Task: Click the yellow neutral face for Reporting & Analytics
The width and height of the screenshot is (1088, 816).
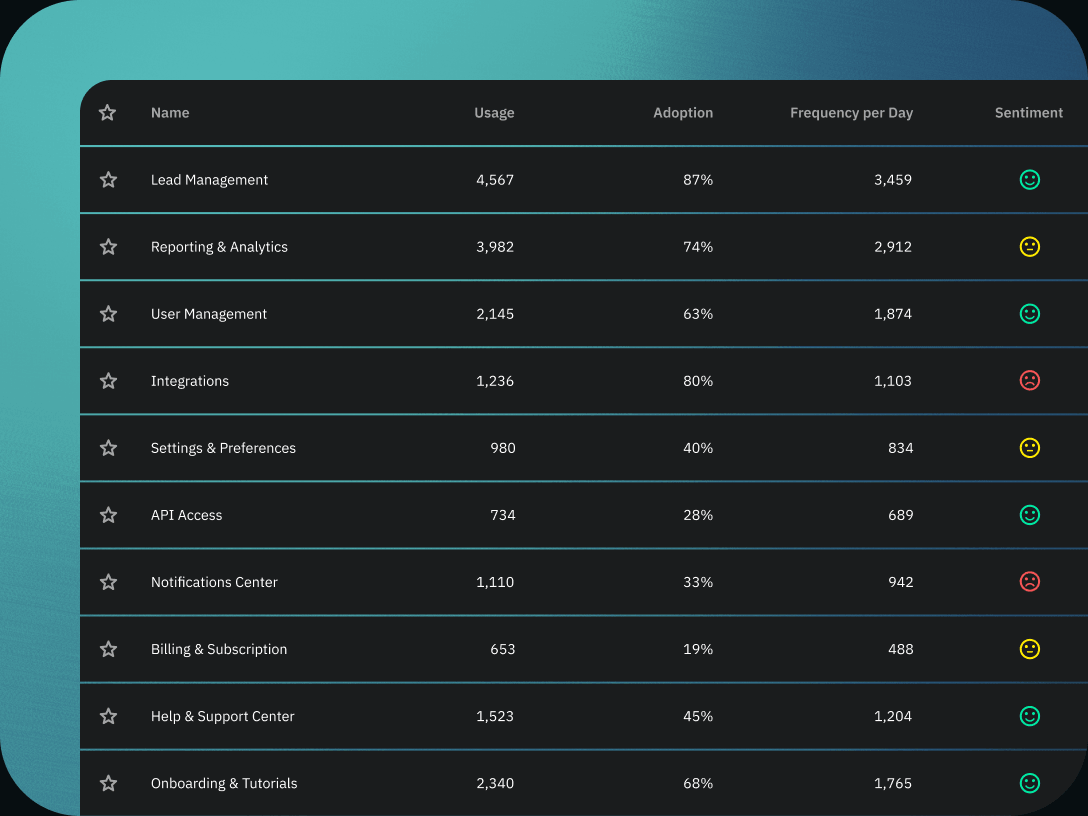Action: tap(1030, 247)
